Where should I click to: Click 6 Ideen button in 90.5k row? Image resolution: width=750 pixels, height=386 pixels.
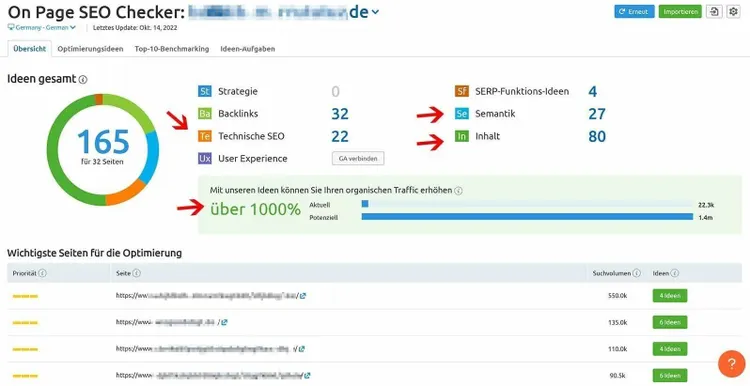pyautogui.click(x=670, y=375)
